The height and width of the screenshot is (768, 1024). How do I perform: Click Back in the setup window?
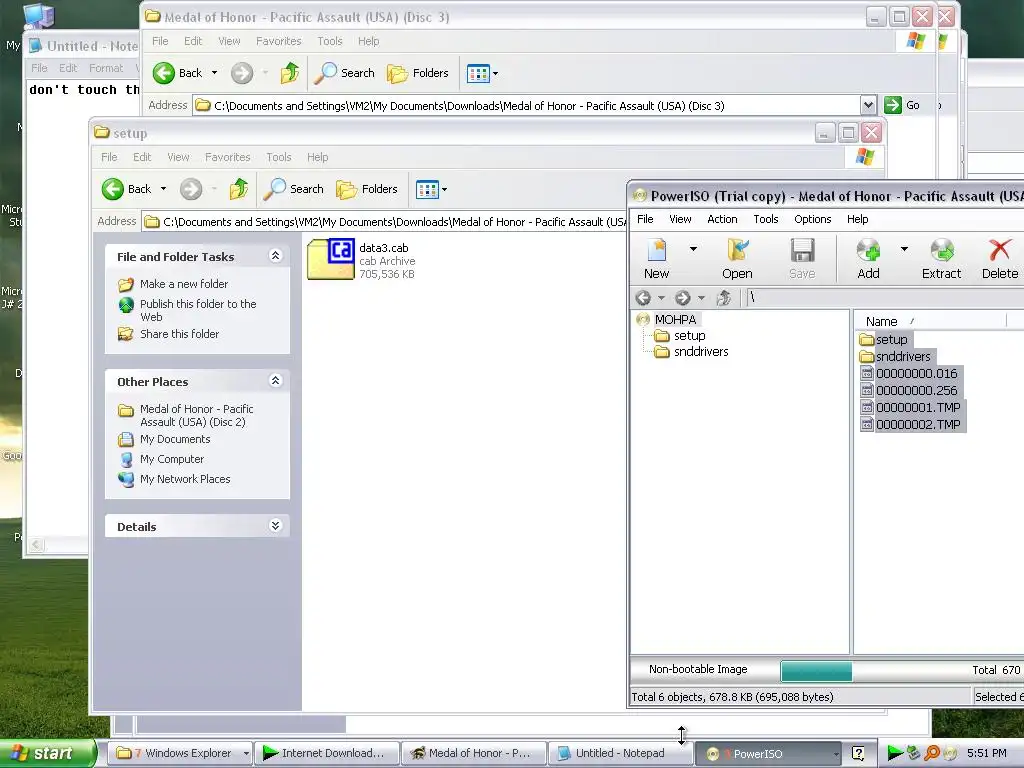(x=127, y=189)
